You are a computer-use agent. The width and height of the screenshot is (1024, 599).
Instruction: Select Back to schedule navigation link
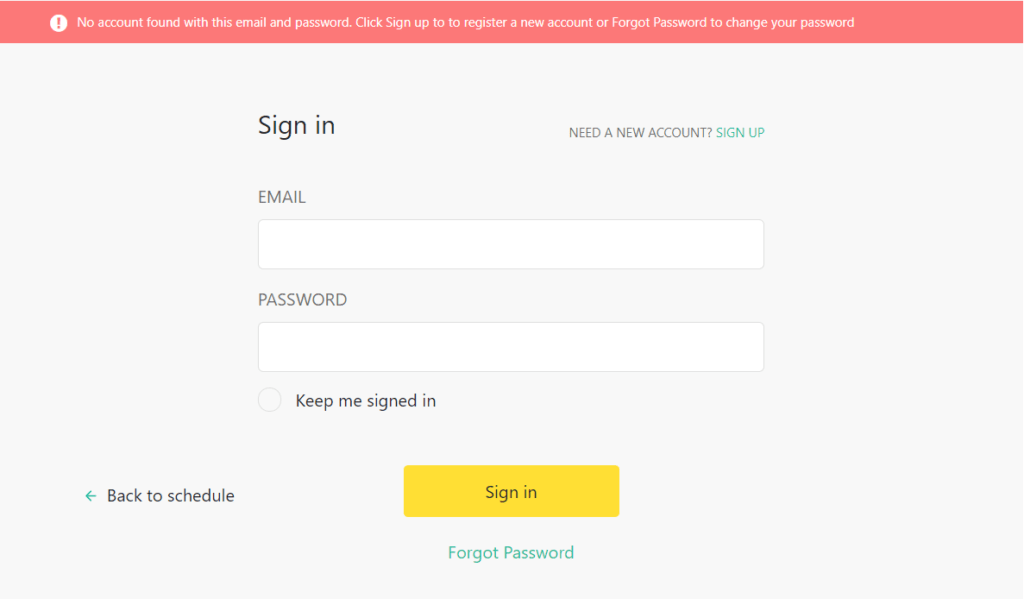click(x=171, y=495)
